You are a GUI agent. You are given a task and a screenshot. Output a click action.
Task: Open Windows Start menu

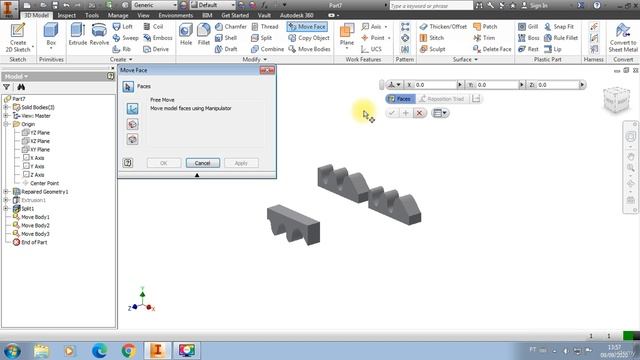pyautogui.click(x=12, y=351)
